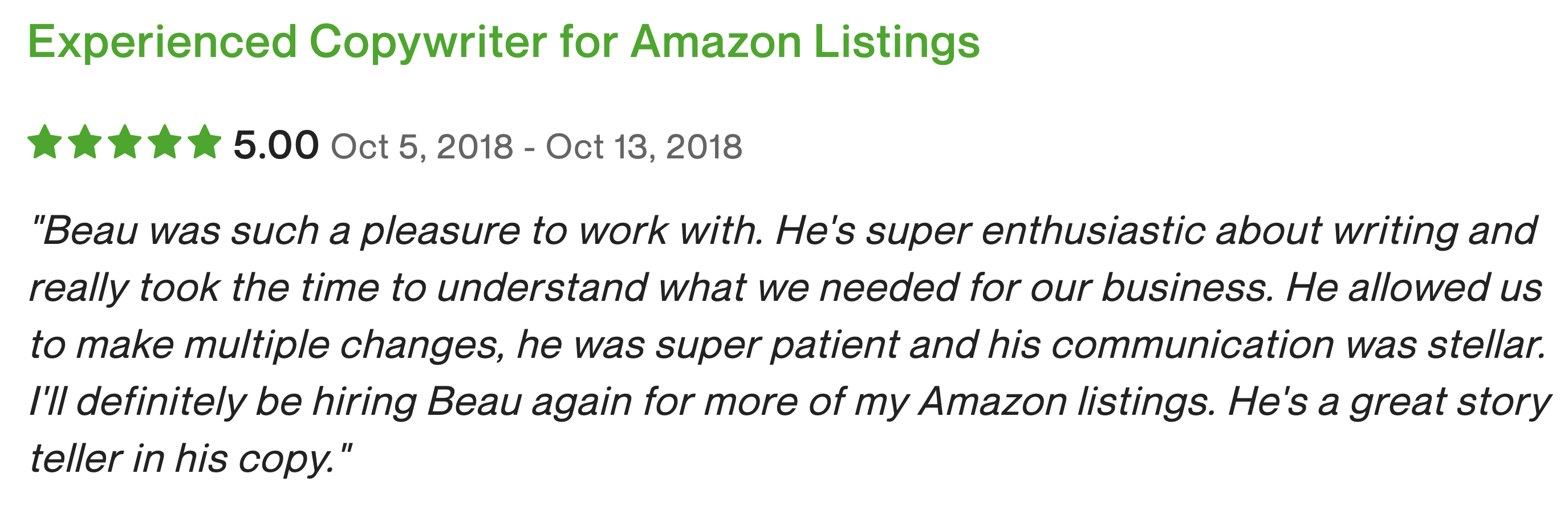This screenshot has height=506, width=1568.
Task: Click the second green rating star
Action: coord(85,142)
